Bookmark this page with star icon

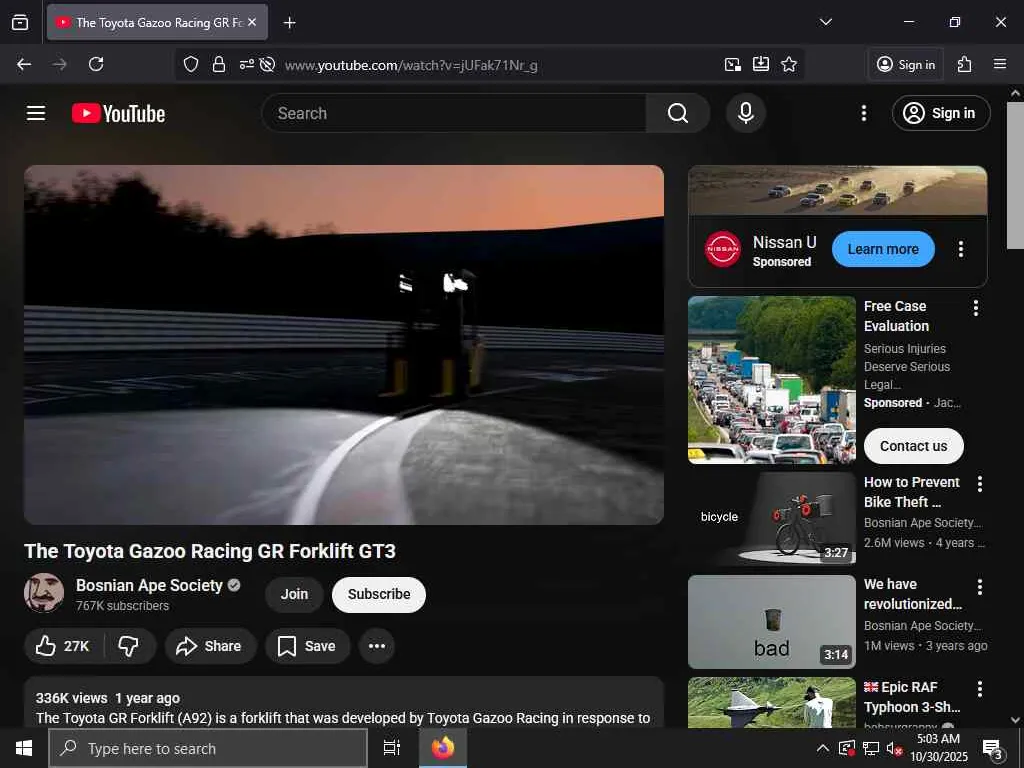coord(789,64)
